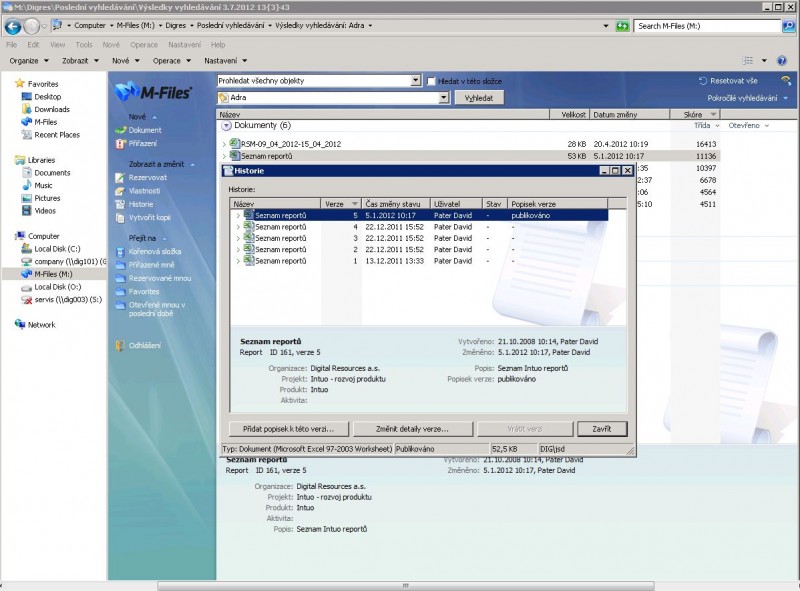The width and height of the screenshot is (800, 591).
Task: Click the Vyhledat search button
Action: (480, 98)
